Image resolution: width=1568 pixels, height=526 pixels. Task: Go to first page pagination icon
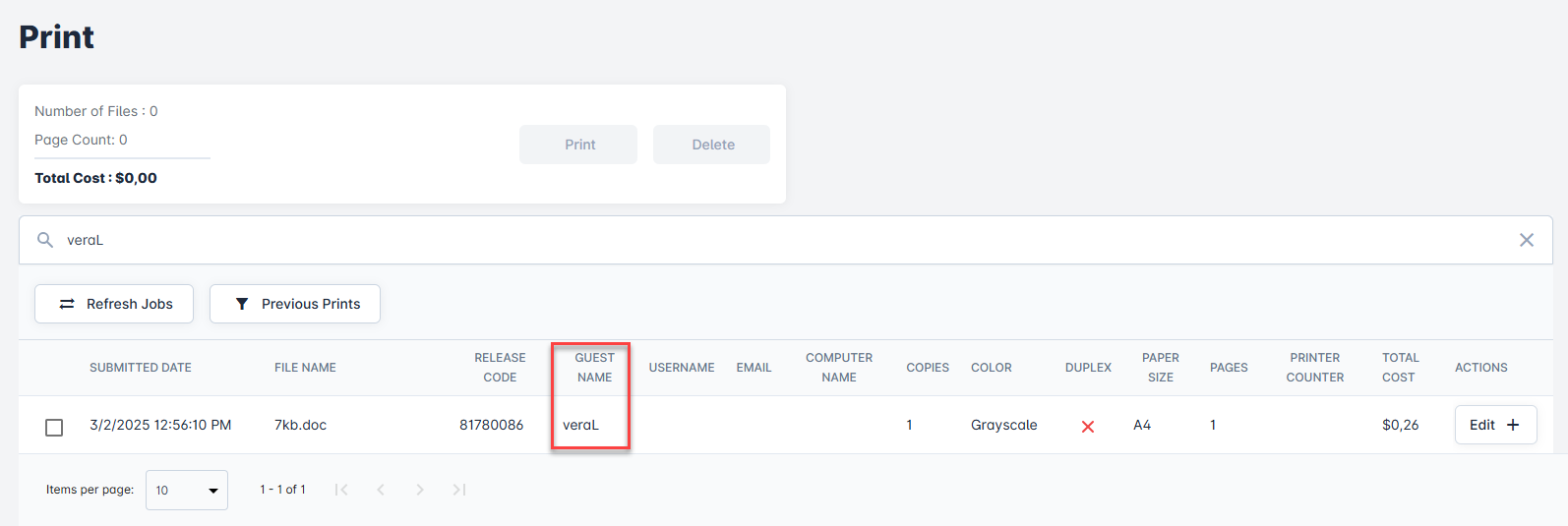click(341, 490)
